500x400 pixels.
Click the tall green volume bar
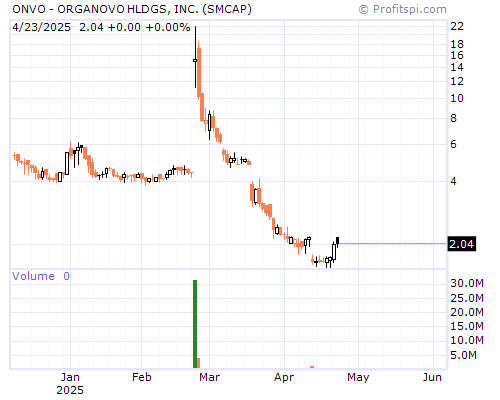(195, 324)
